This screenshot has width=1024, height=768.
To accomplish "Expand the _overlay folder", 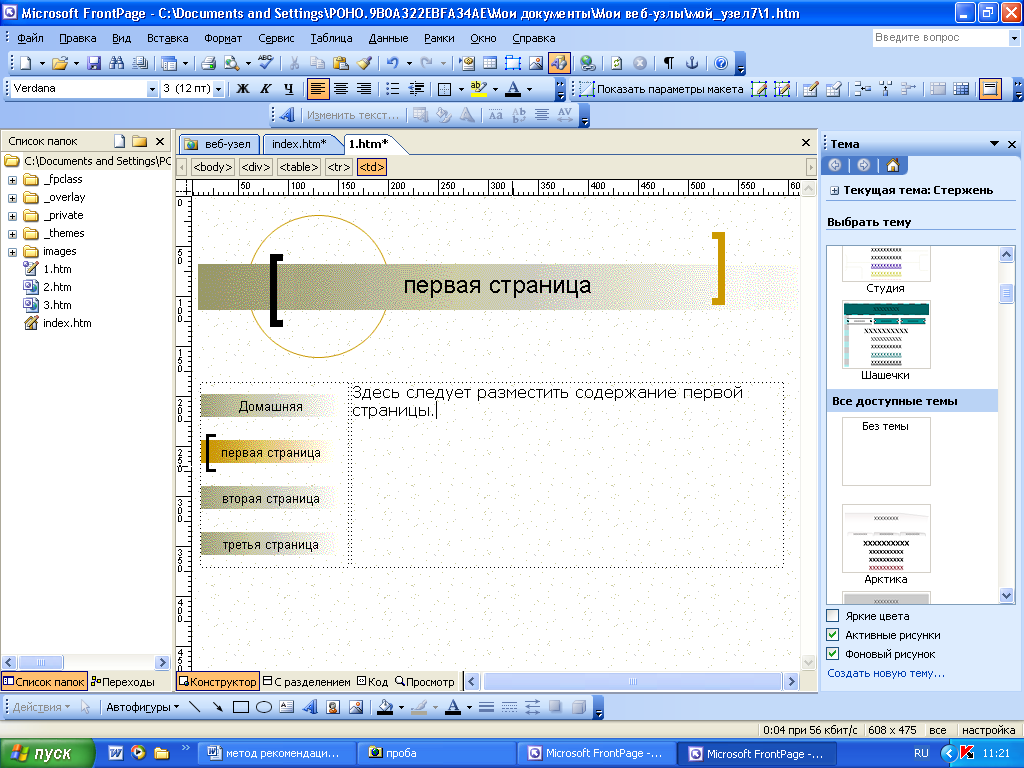I will [12, 198].
